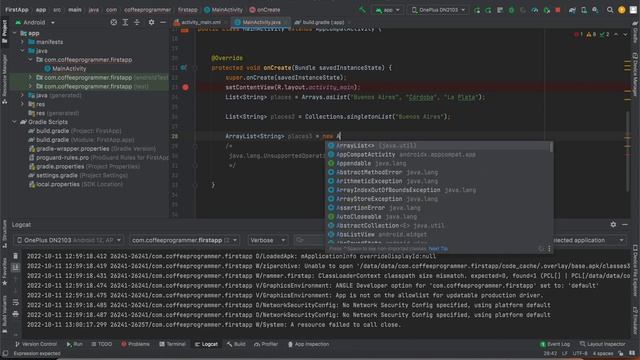Image resolution: width=640 pixels, height=360 pixels.
Task: Open the OnePlus DN2103 device selector in toolbar
Action: (x=438, y=10)
